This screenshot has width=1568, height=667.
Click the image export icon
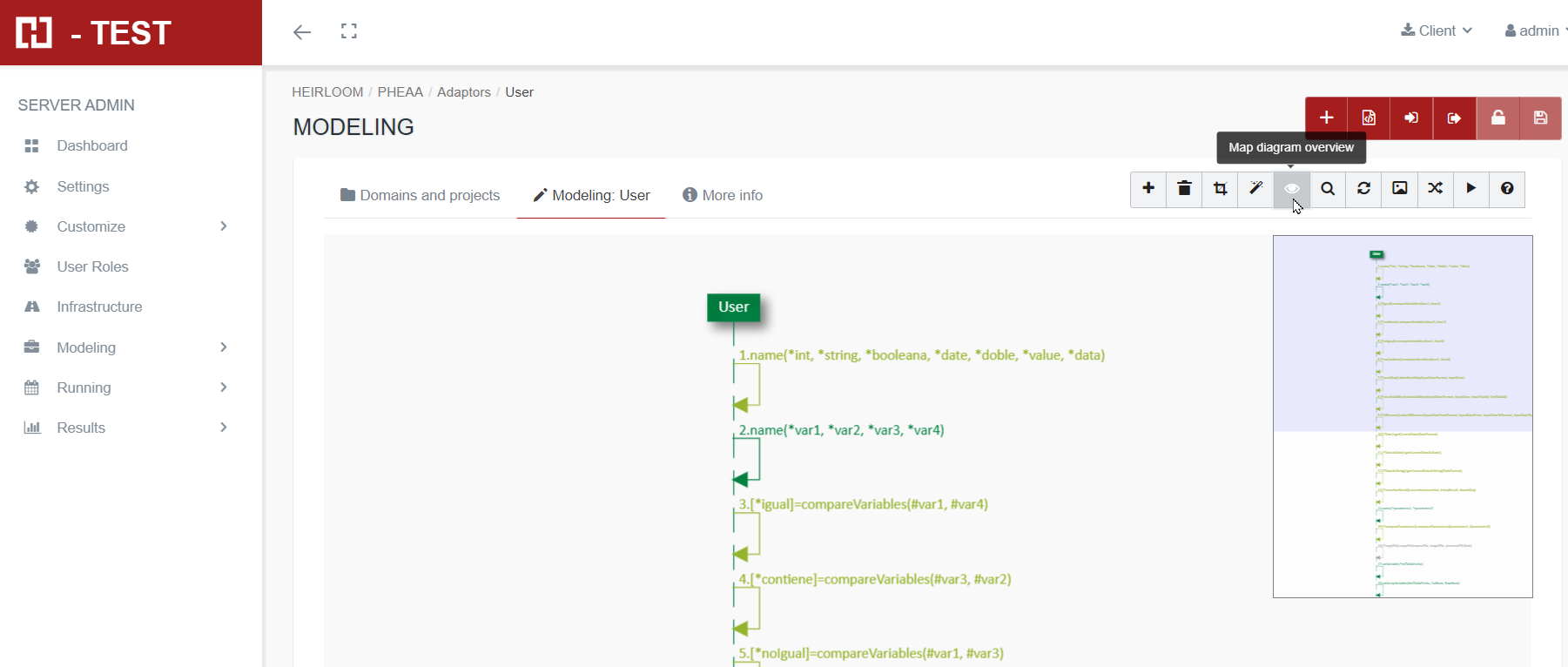[1399, 189]
